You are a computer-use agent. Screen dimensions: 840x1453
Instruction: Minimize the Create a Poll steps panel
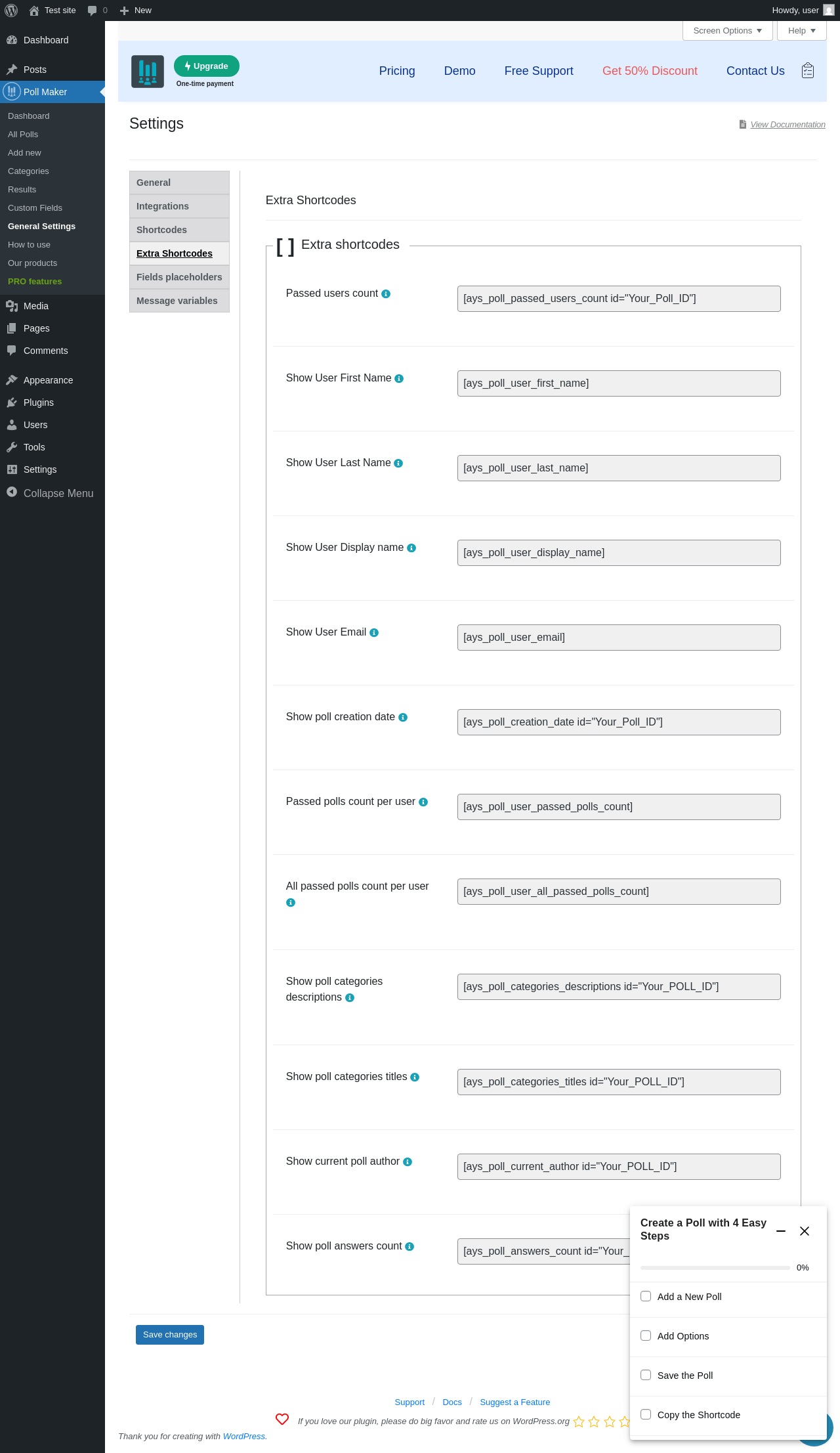pyautogui.click(x=781, y=1231)
